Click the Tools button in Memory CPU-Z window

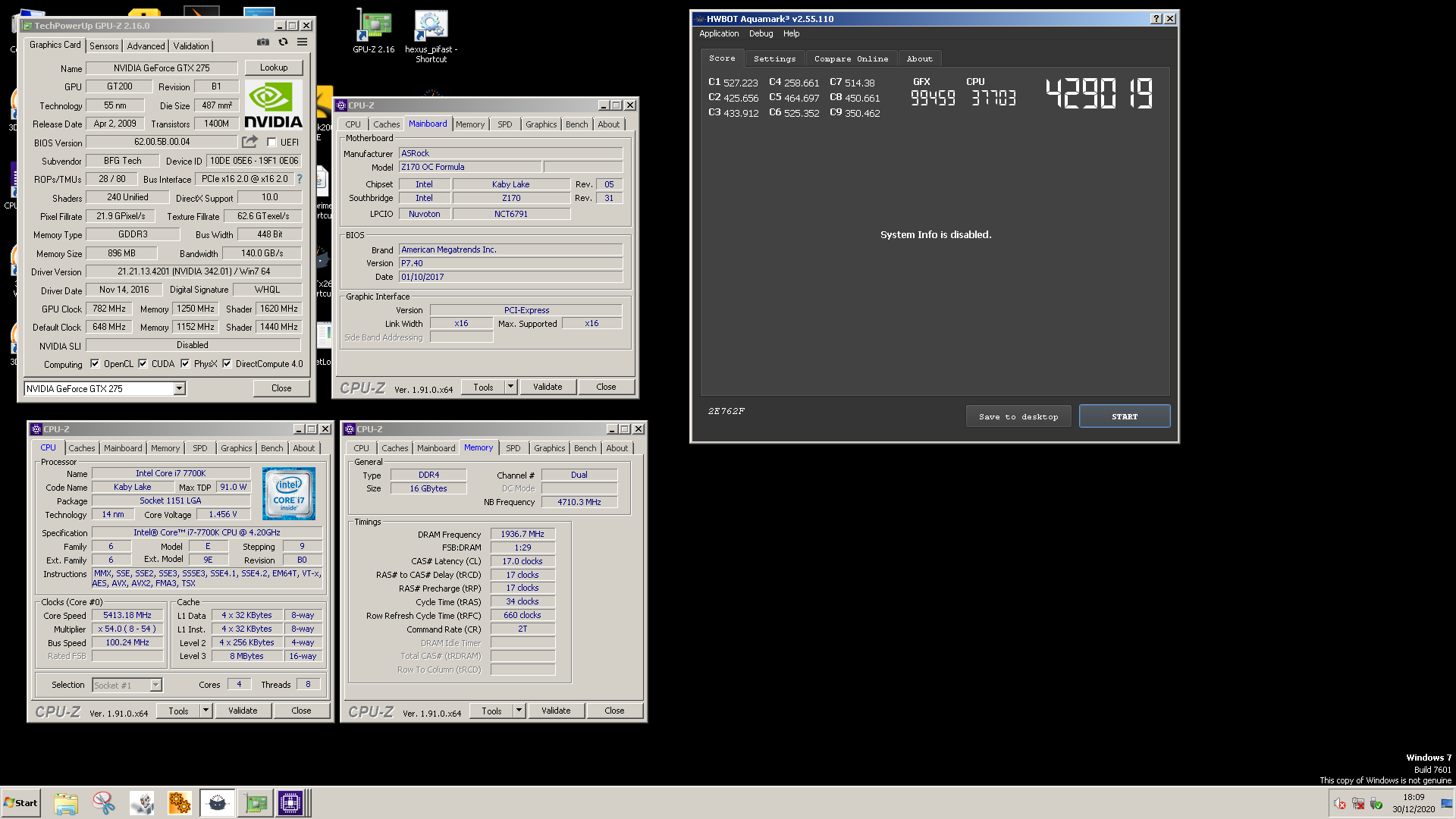click(491, 711)
